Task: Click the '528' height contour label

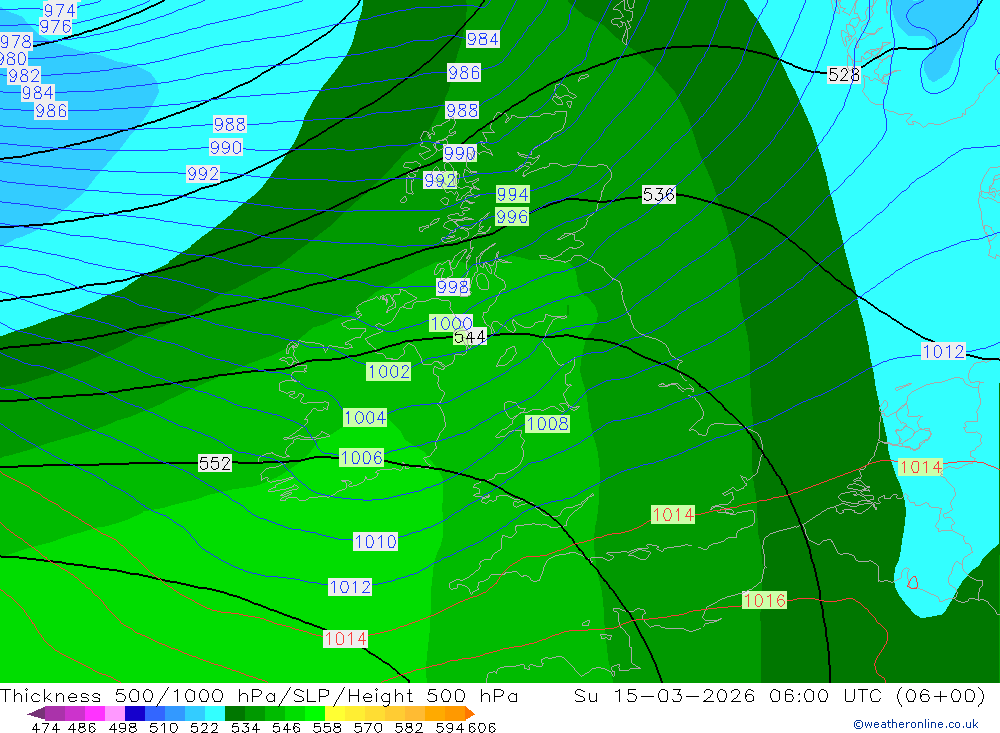Action: point(844,75)
